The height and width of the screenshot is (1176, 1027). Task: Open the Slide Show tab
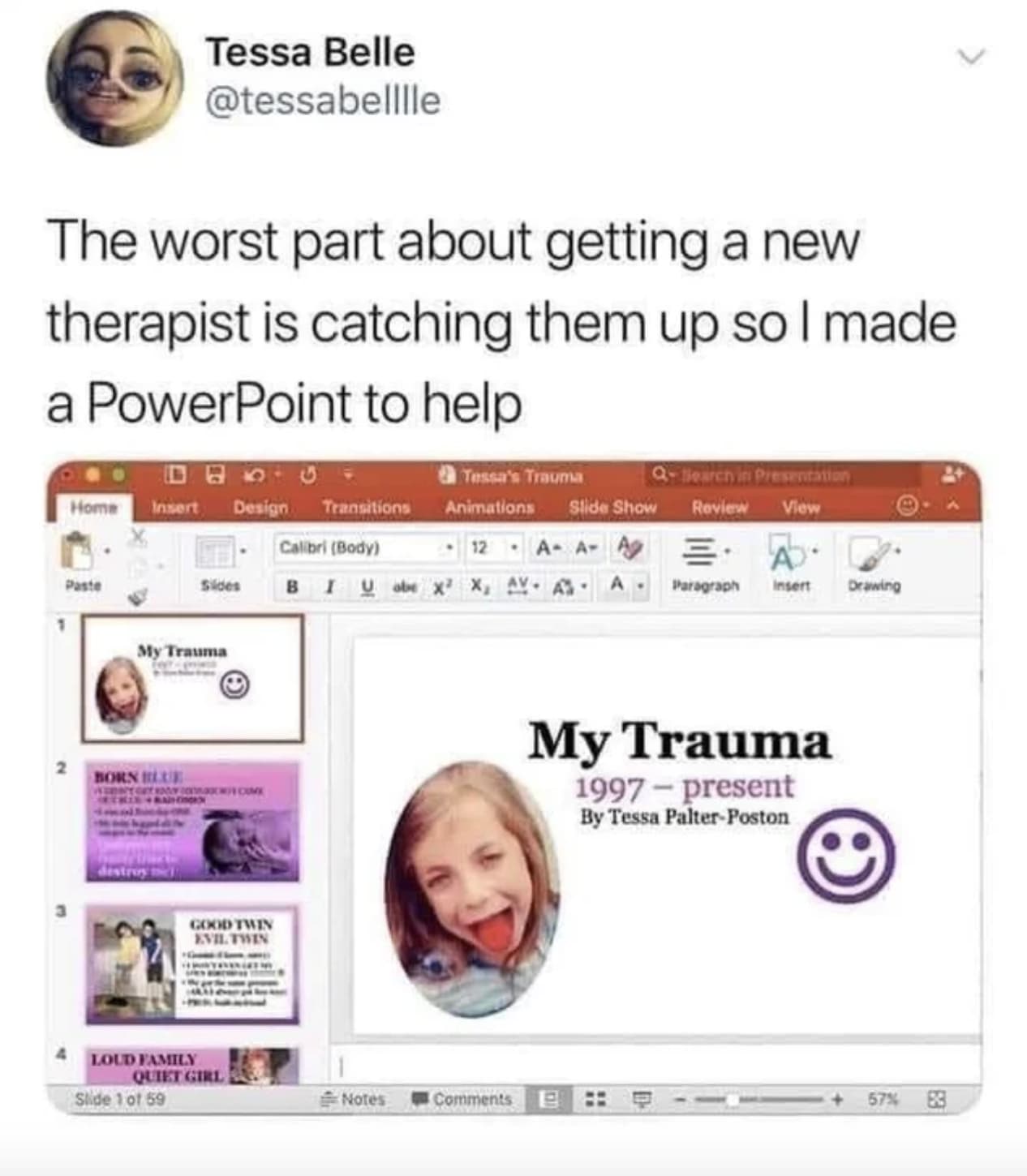coord(612,508)
